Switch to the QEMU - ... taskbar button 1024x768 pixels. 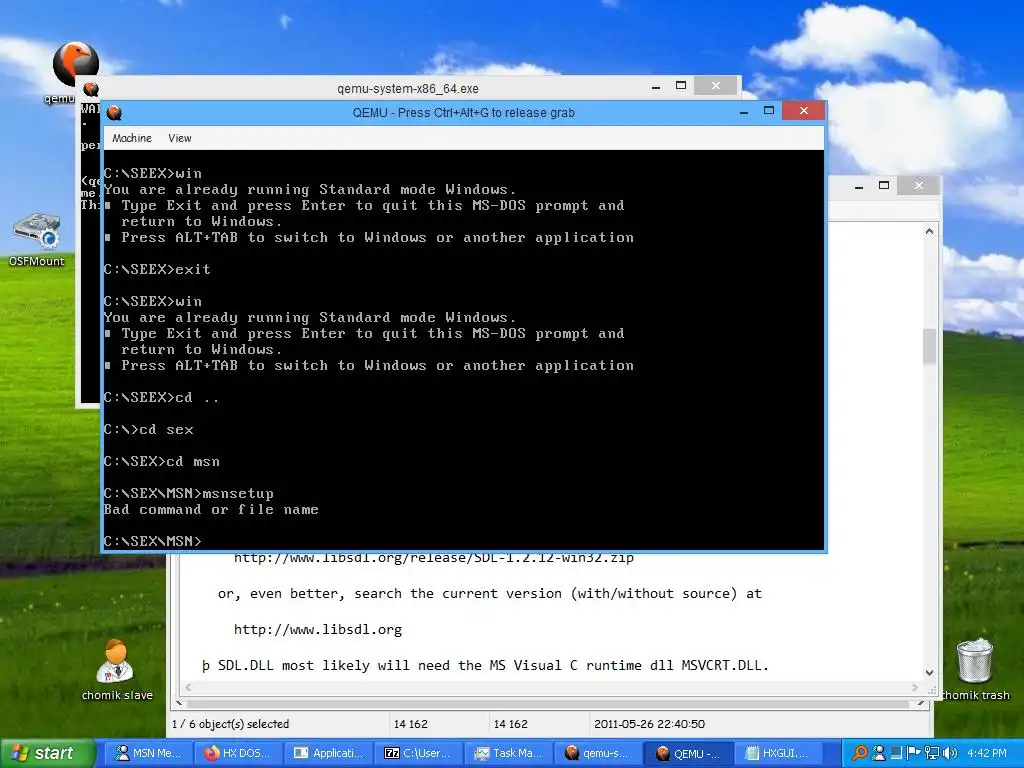pos(688,753)
